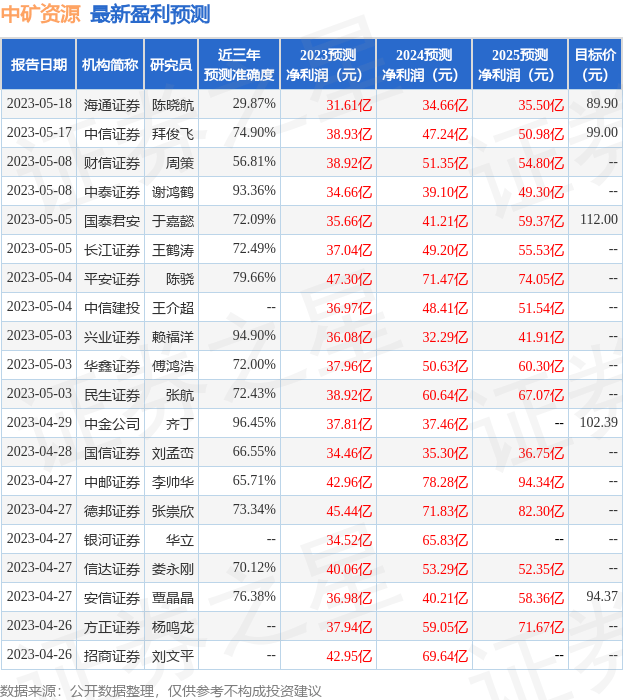Screen dimensions: 623x700
Task: Select the 中信建投 institution cell
Action: pos(112,308)
